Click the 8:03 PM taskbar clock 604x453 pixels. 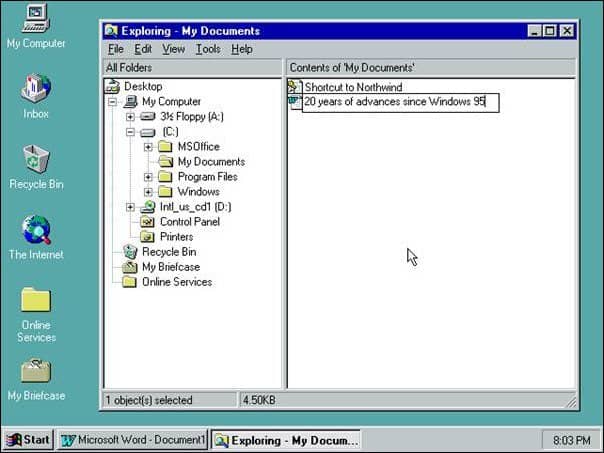tap(571, 440)
